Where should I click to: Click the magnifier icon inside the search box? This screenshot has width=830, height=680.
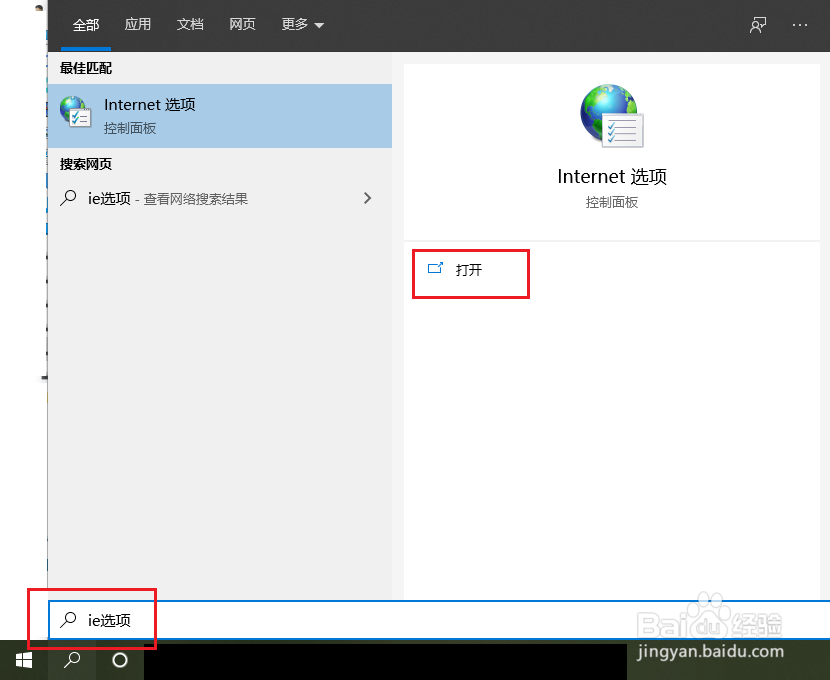tap(68, 620)
